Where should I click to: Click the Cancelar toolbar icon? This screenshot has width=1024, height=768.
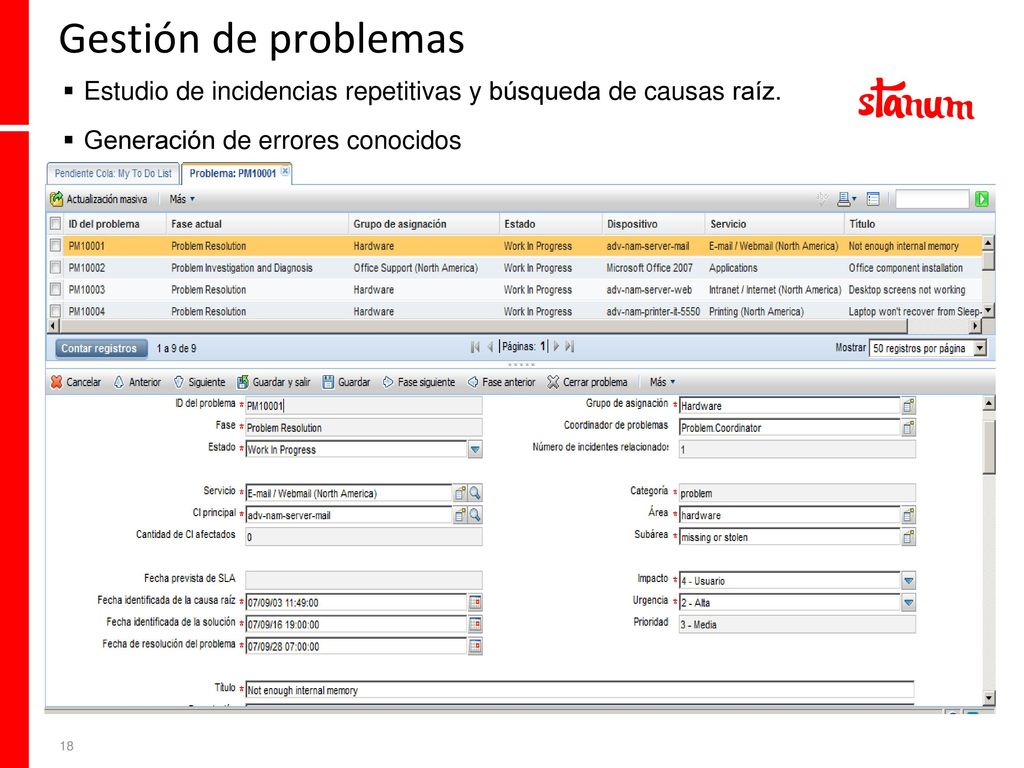tap(57, 382)
